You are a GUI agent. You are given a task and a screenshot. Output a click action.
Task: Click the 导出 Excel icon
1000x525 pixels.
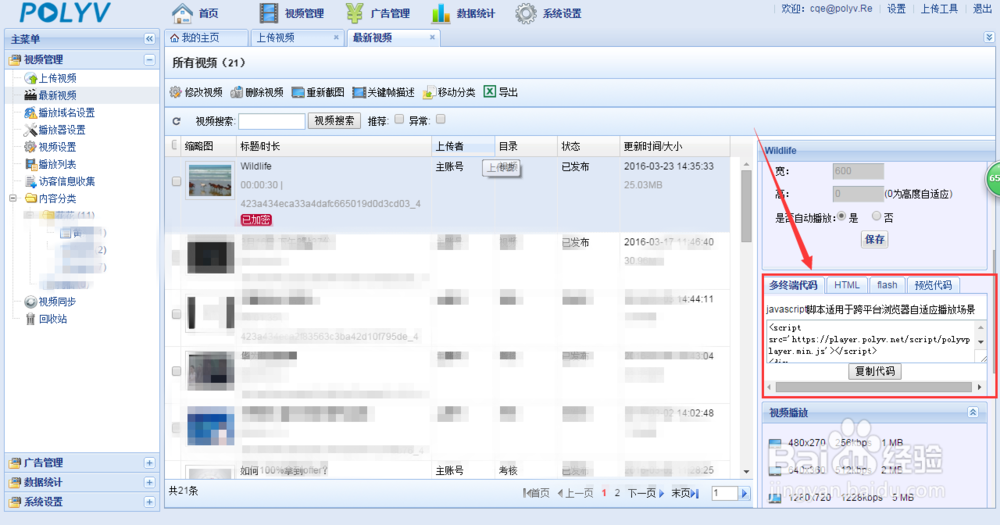pos(489,92)
